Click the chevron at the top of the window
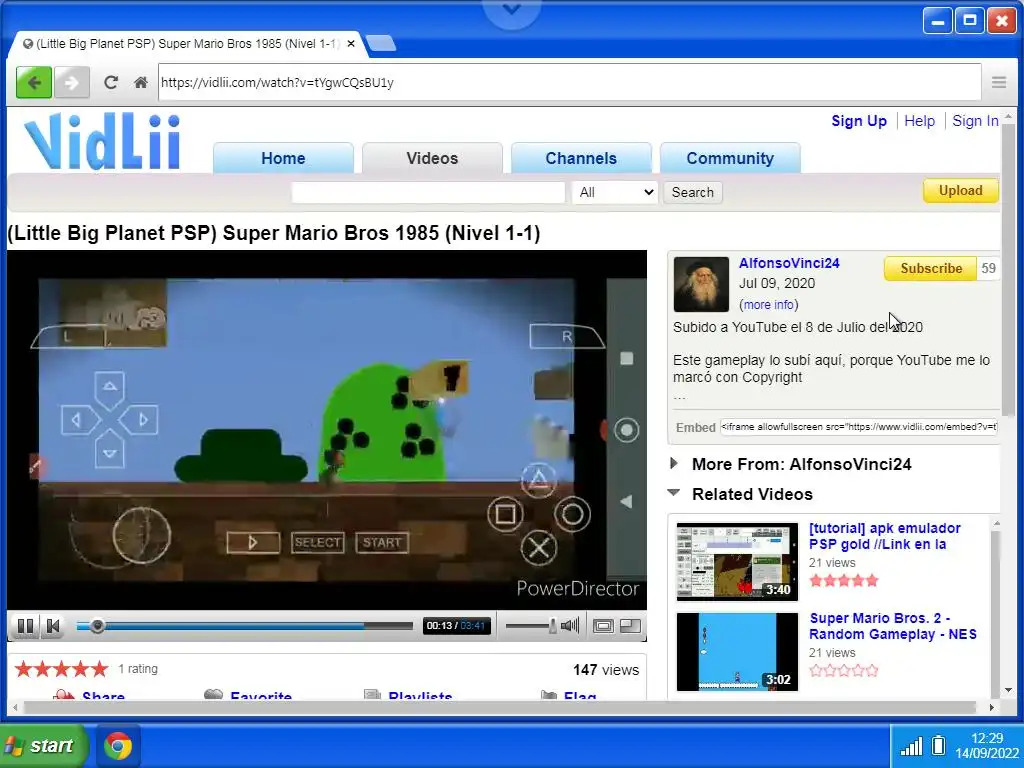The height and width of the screenshot is (768, 1024). point(512,9)
